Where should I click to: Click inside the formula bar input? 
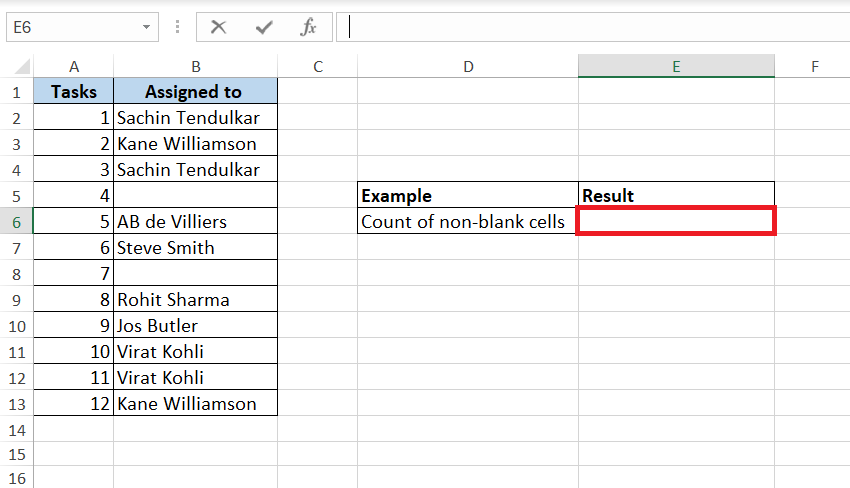point(593,27)
